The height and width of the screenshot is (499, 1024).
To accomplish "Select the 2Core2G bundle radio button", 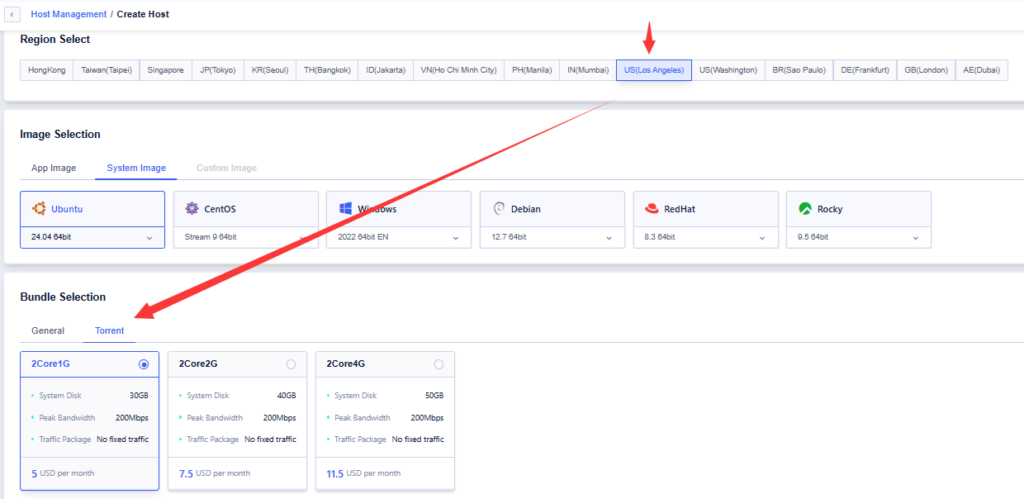I will (x=291, y=364).
